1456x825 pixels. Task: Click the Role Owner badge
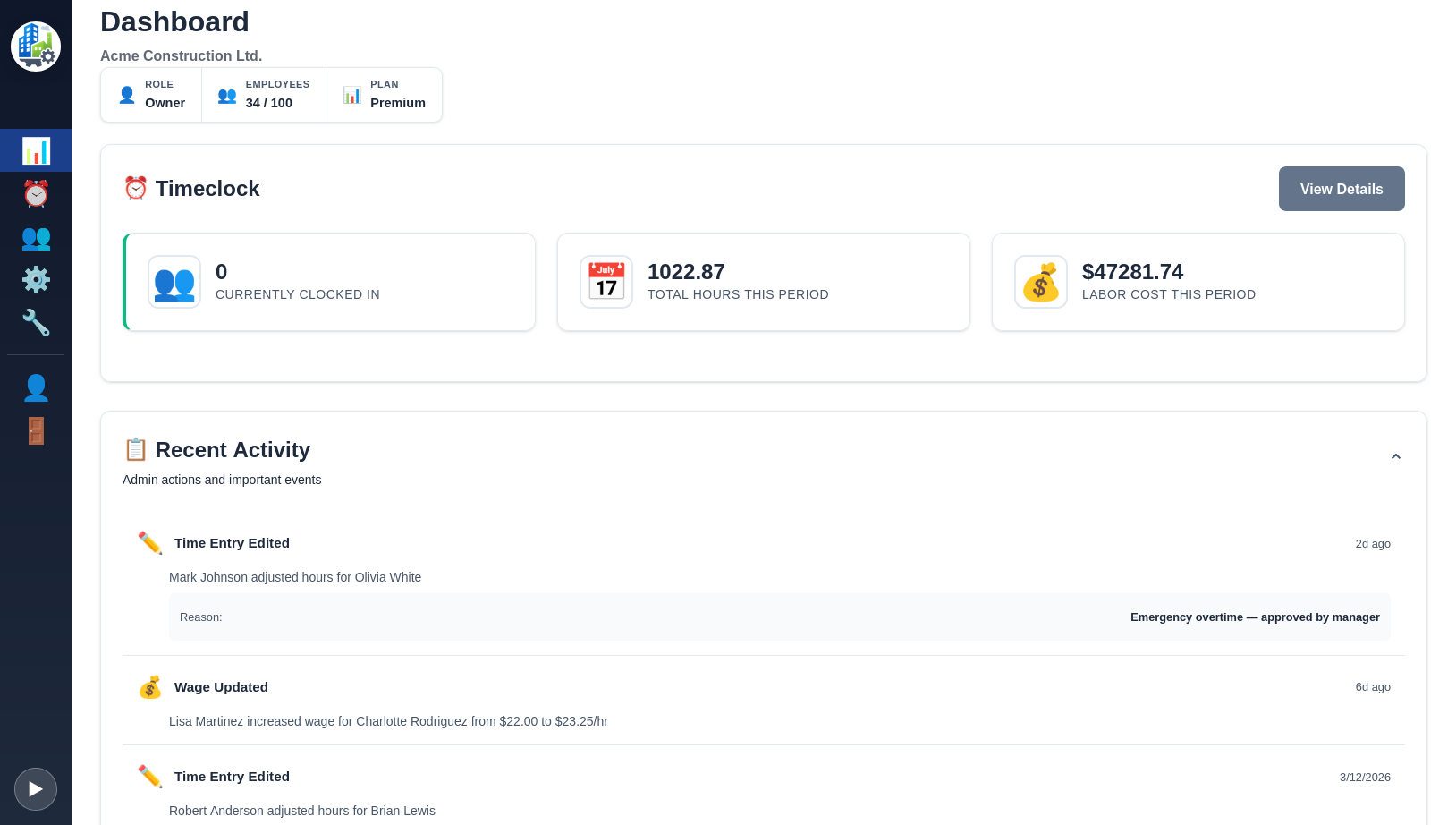pyautogui.click(x=150, y=94)
